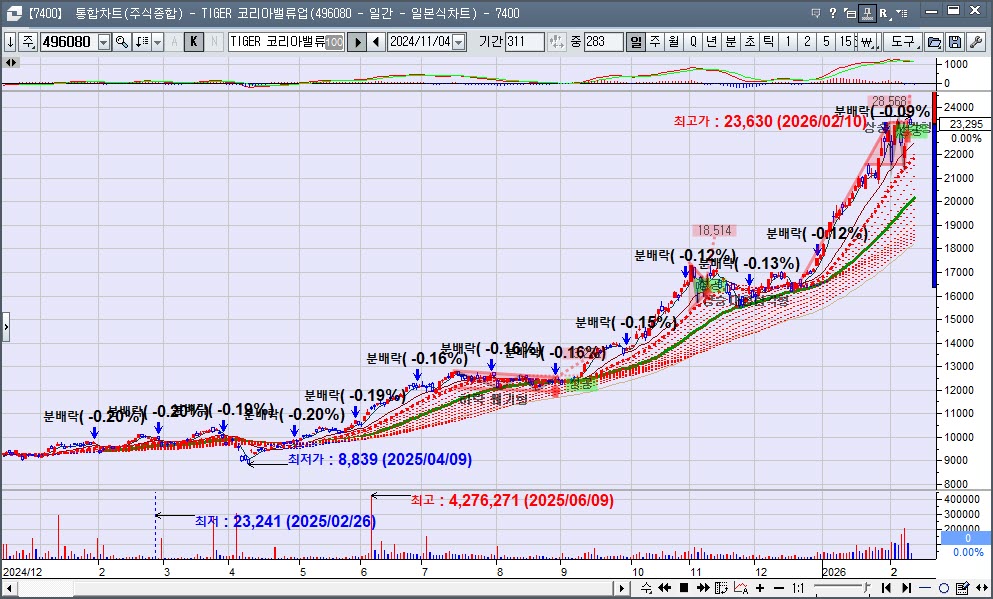Expand the stock code 496080 dropdown
Screen dimensions: 993x599
104,42
